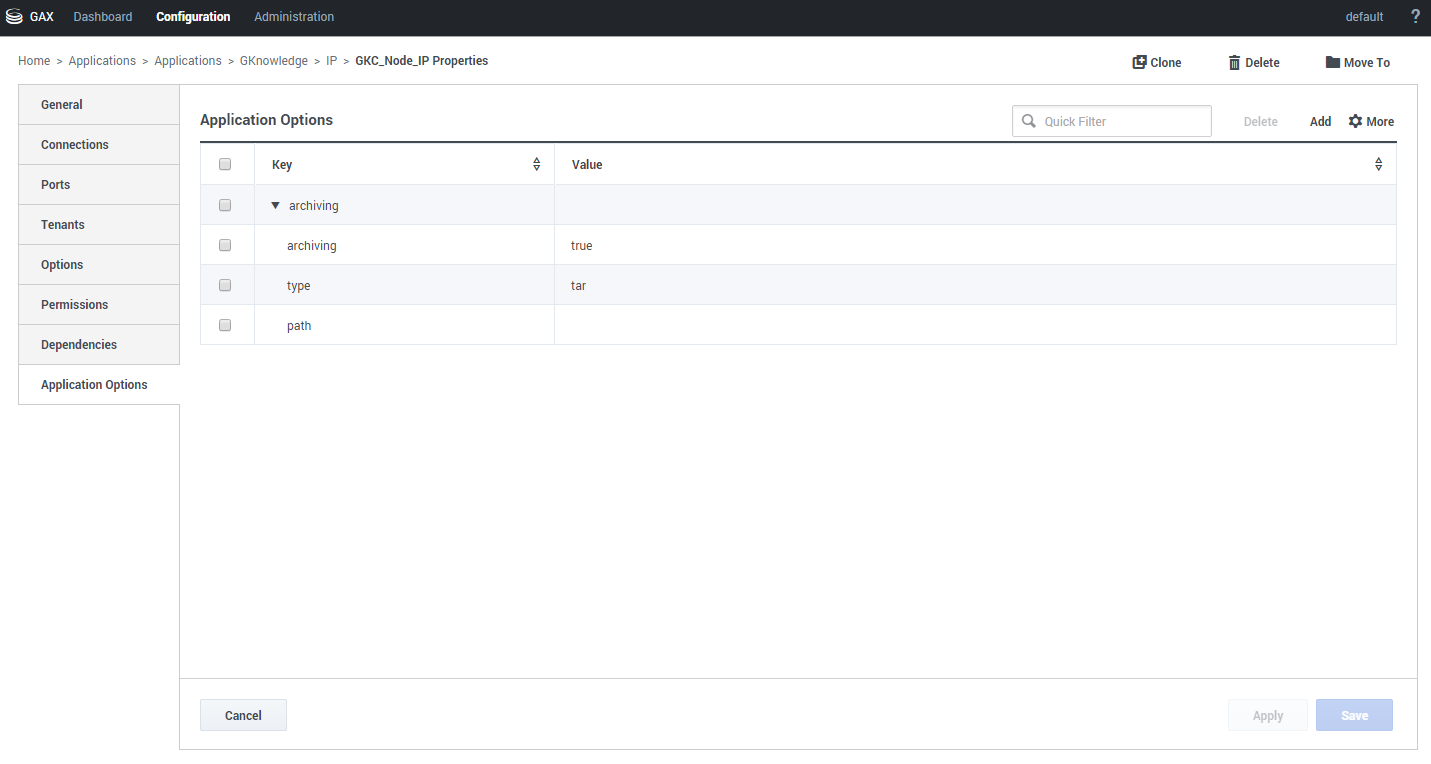Open the Administration menu
The width and height of the screenshot is (1431, 764).
tap(294, 17)
